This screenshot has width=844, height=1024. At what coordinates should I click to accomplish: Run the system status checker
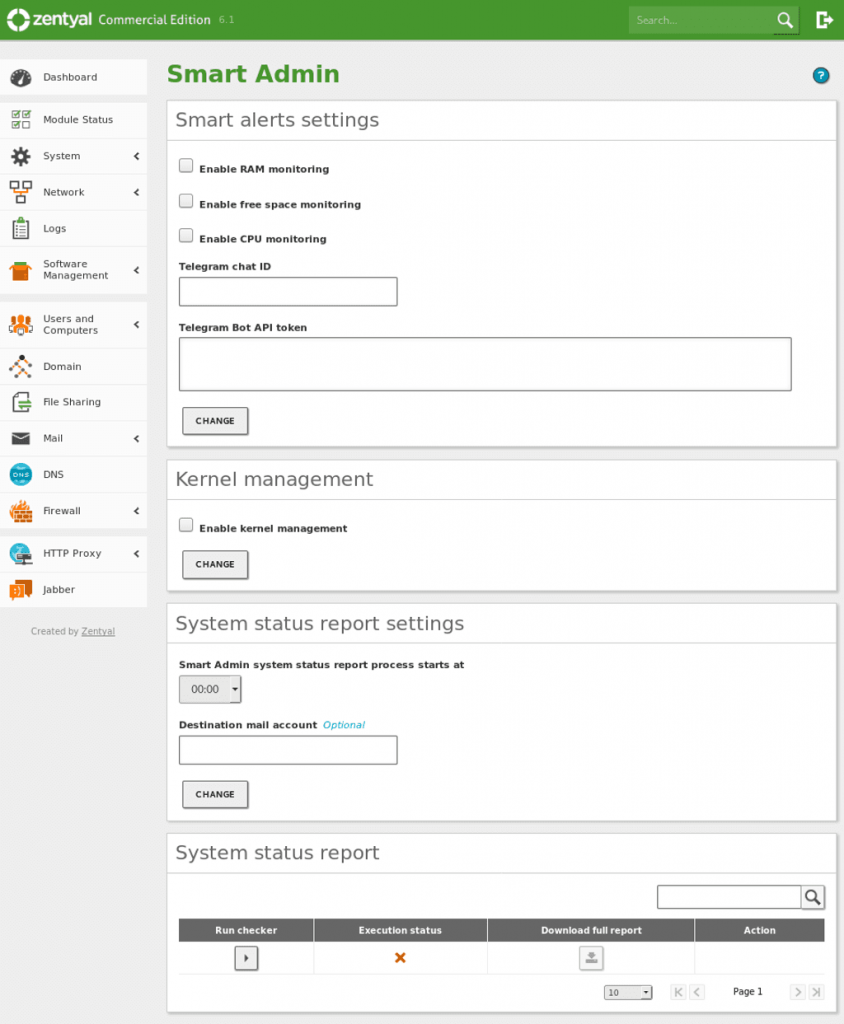click(x=246, y=958)
